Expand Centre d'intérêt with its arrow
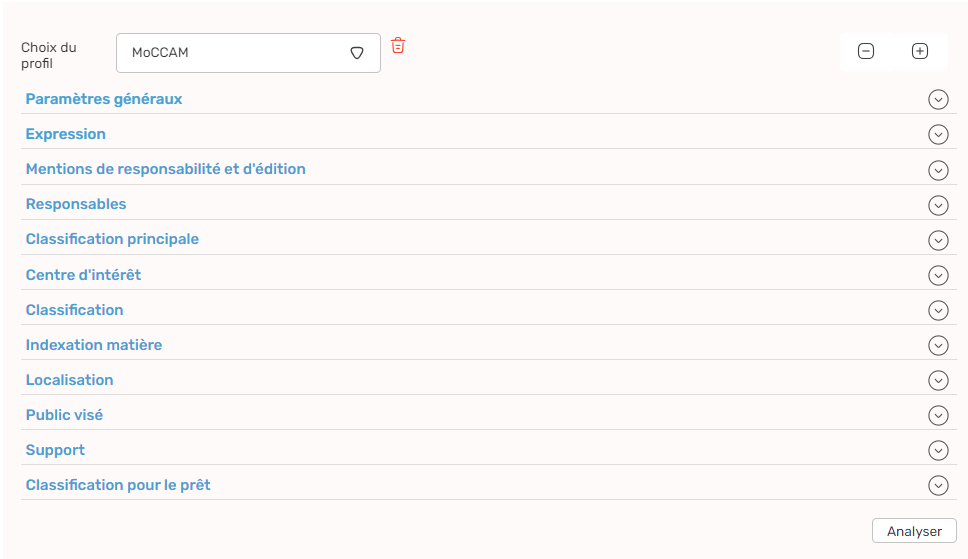The width and height of the screenshot is (968, 559). click(x=938, y=275)
